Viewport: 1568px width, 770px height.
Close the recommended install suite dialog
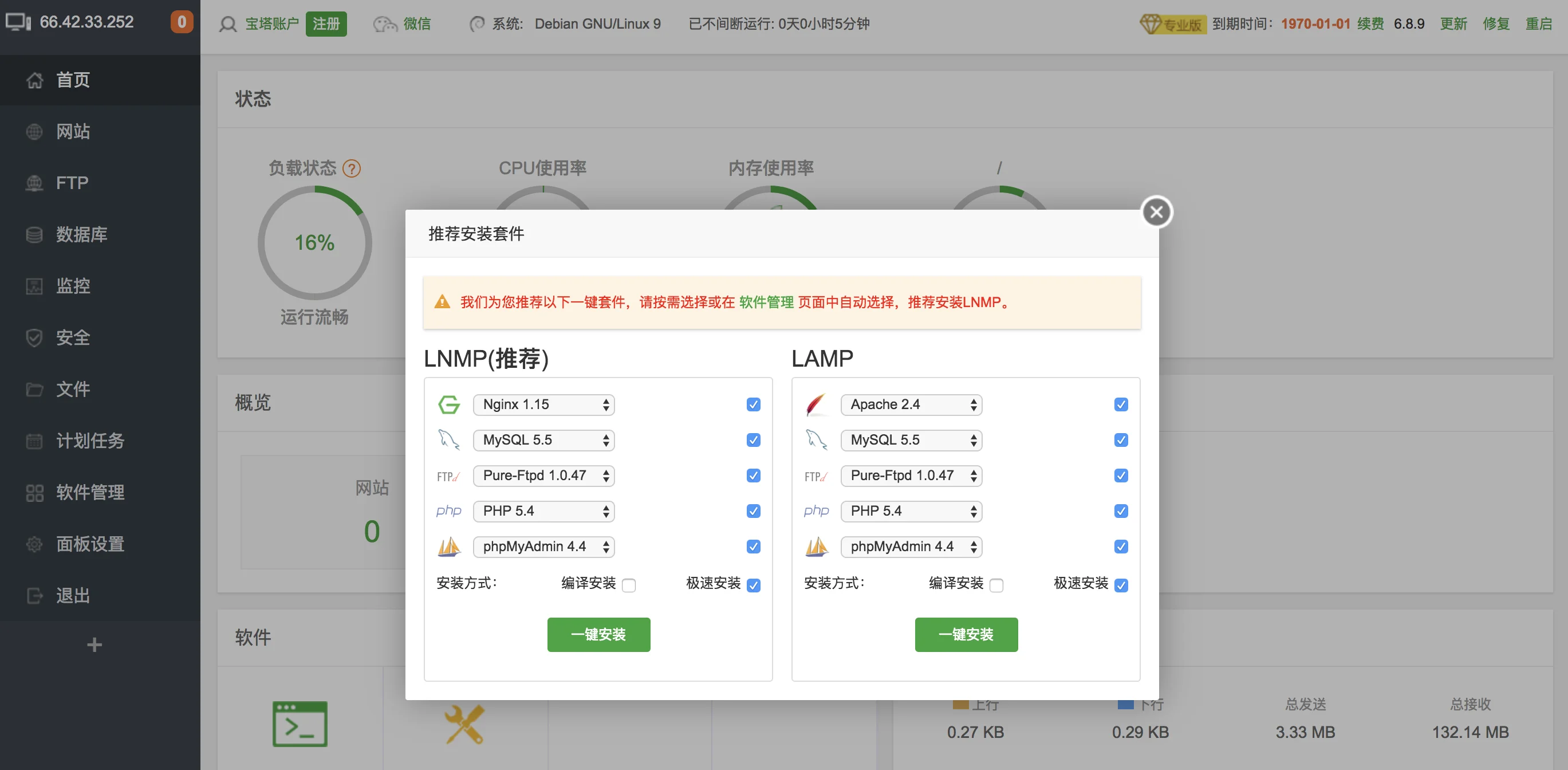(x=1156, y=211)
